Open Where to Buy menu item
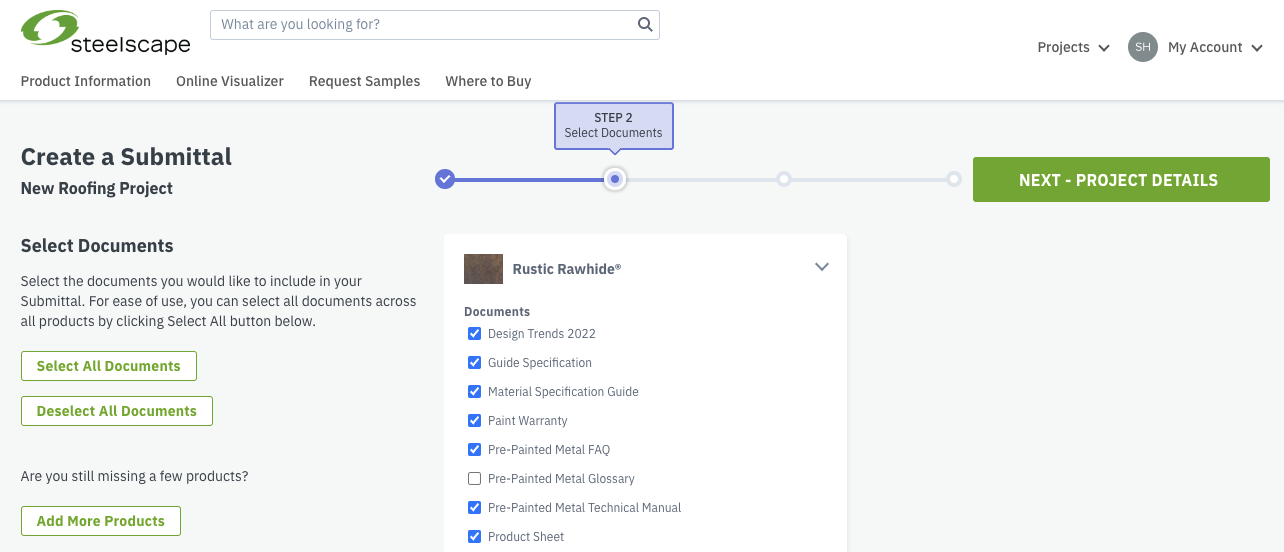This screenshot has height=552, width=1284. [x=488, y=81]
